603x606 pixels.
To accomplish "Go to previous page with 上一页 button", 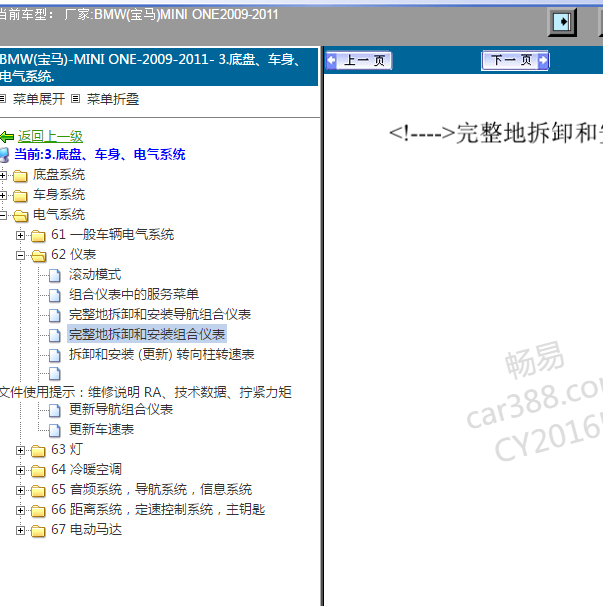I will [359, 60].
